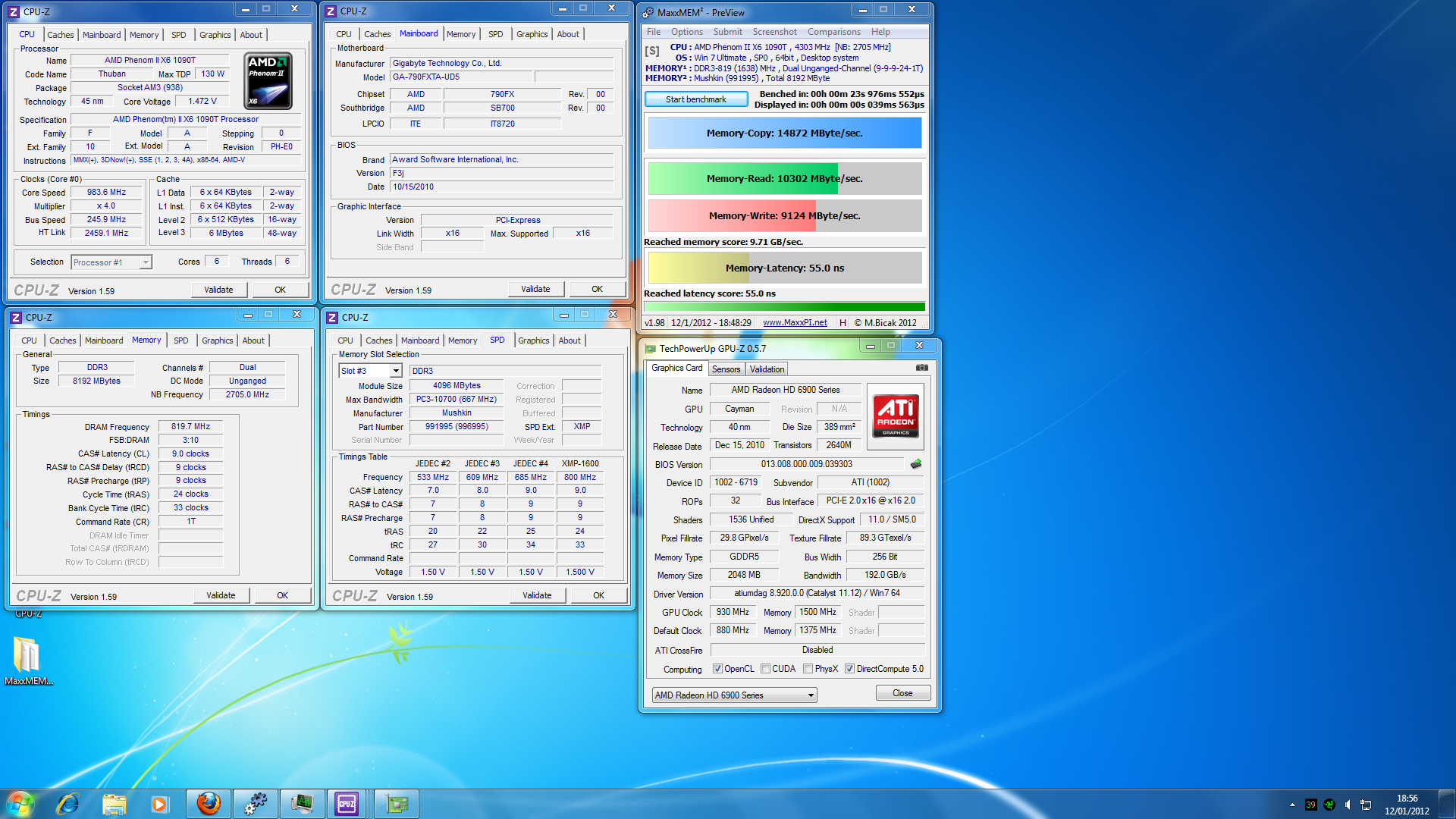Click the Memory-Copy result bar

tap(785, 133)
